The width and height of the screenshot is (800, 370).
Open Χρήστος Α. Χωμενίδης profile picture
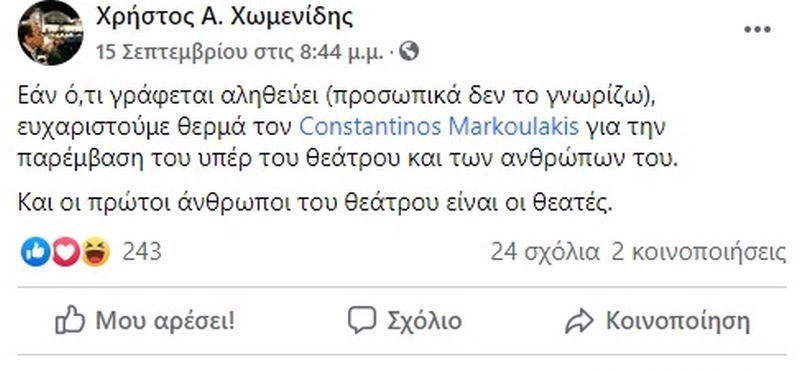[x=51, y=33]
